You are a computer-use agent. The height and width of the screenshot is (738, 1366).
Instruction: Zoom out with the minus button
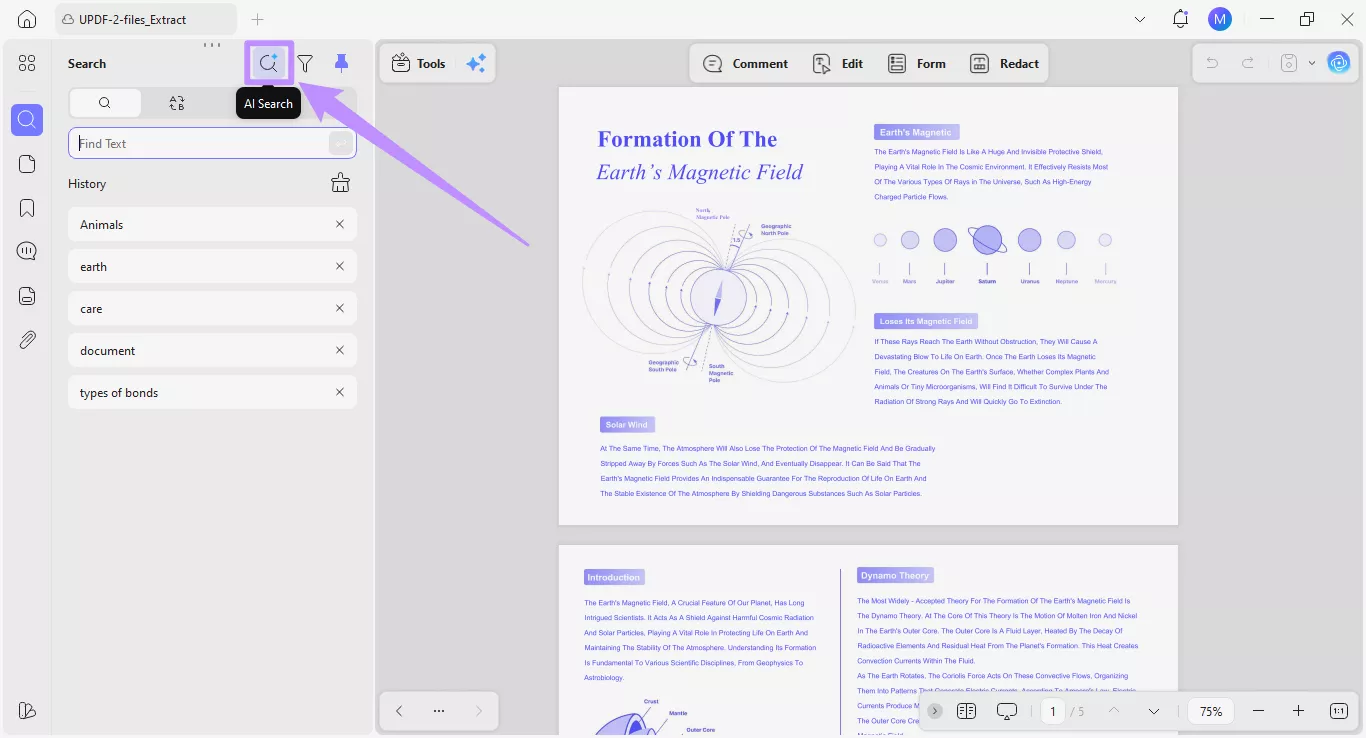tap(1258, 711)
